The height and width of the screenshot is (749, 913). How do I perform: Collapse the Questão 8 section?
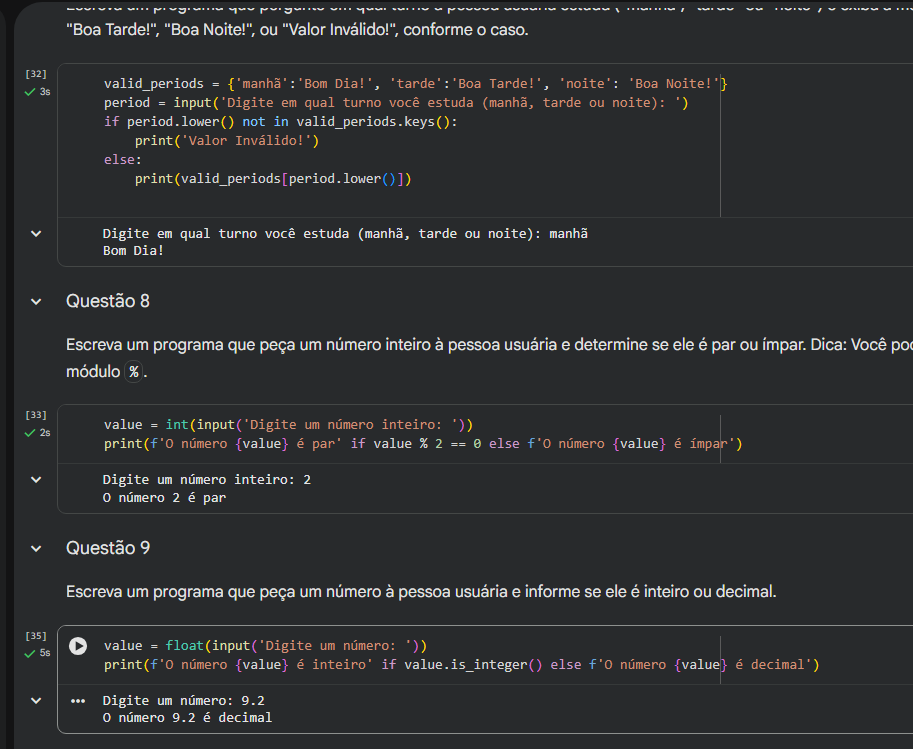[36, 302]
